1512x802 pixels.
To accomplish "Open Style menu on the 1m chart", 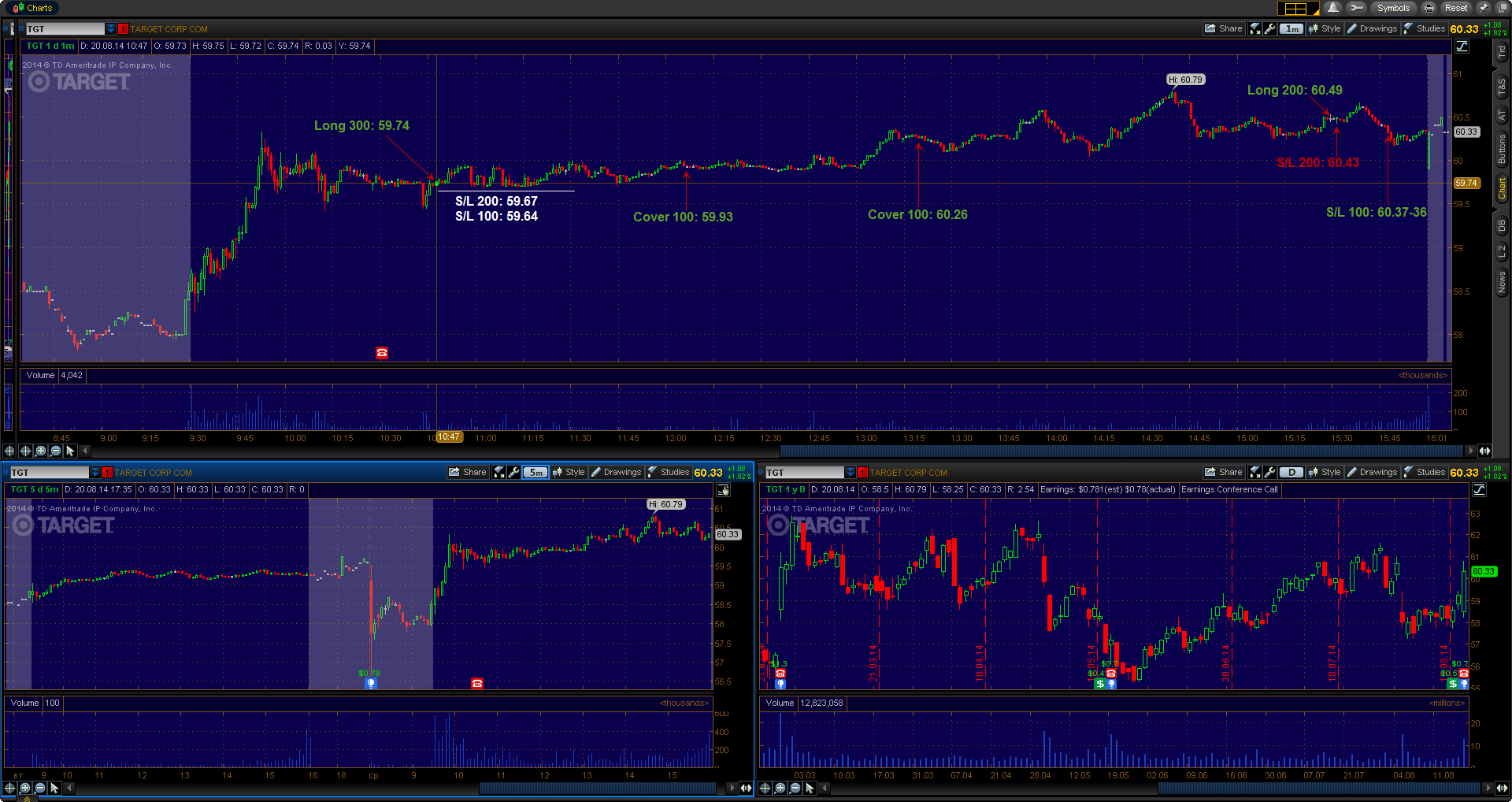I will [x=1325, y=28].
